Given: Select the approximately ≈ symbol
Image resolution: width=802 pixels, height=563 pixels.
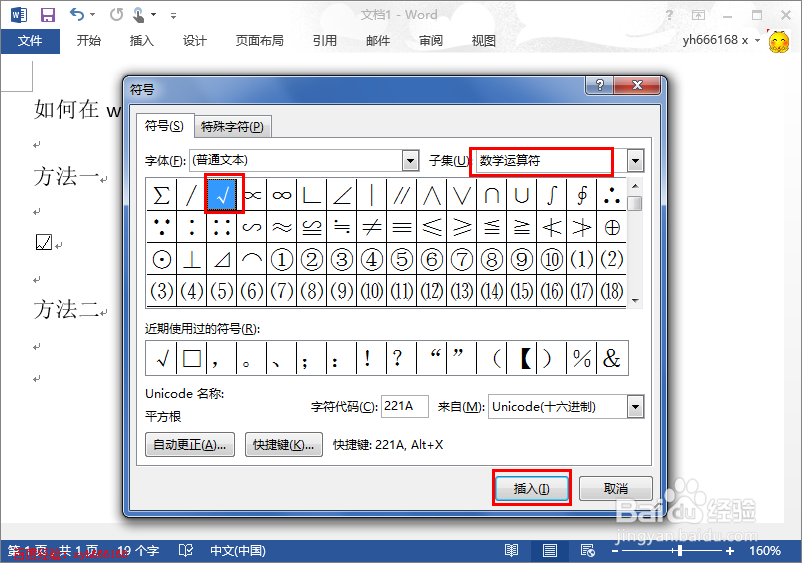Looking at the screenshot, I should click(282, 227).
